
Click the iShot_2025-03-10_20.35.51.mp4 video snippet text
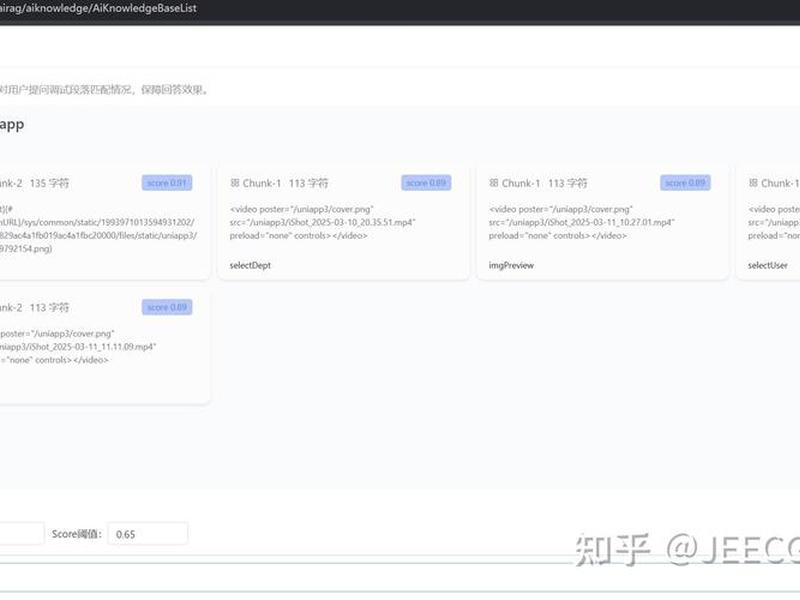322,222
